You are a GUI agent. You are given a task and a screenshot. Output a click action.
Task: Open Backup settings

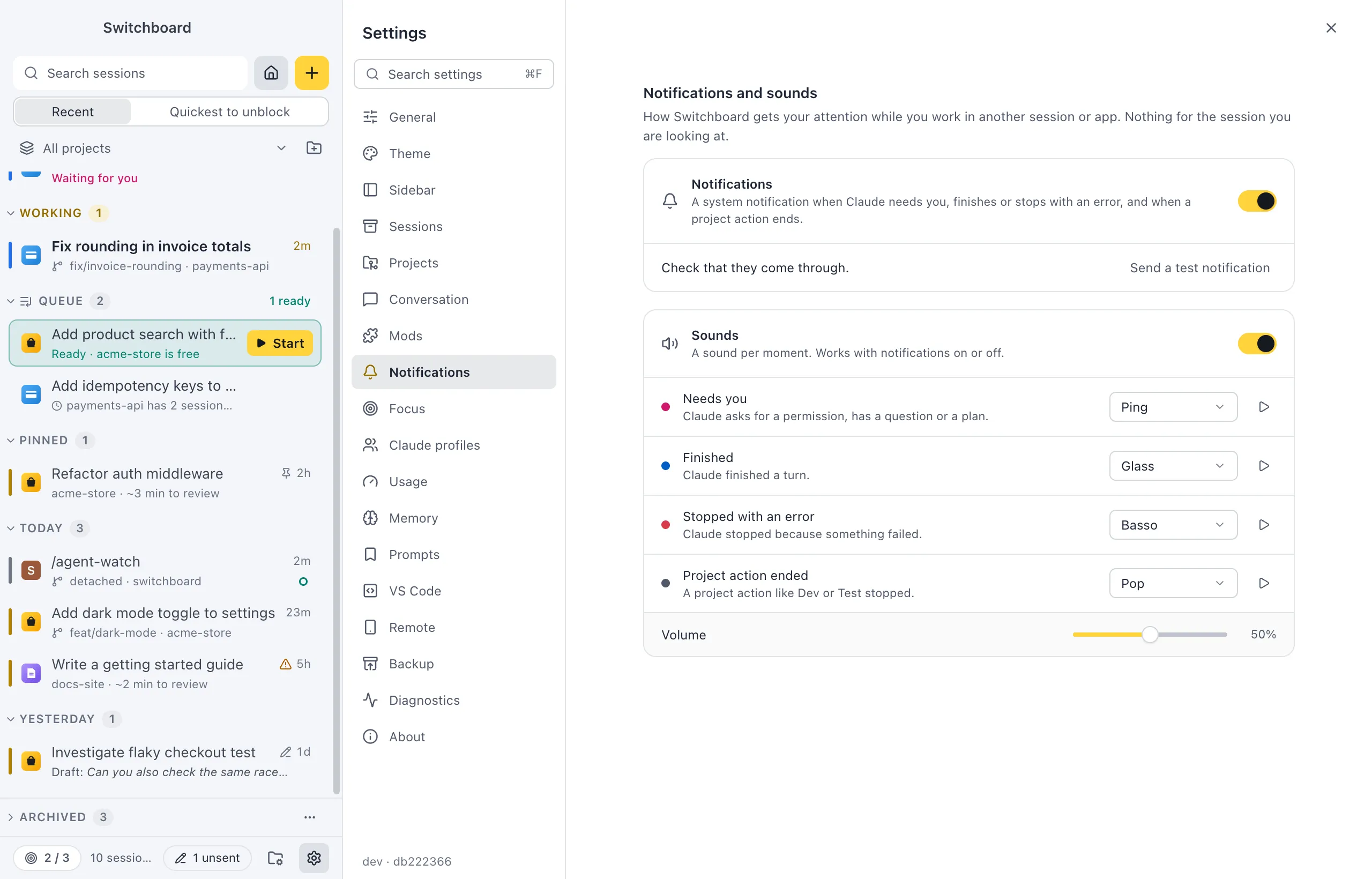click(454, 664)
